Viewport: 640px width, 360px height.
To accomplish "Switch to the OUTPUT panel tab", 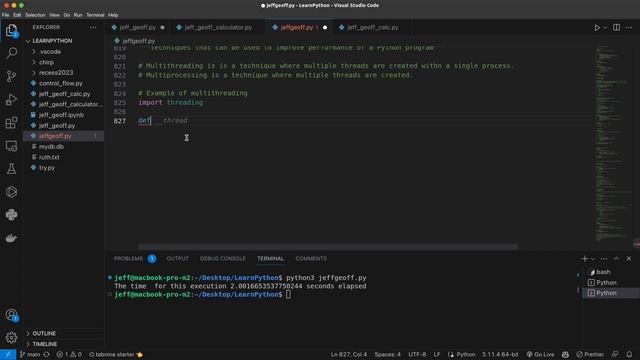I will click(178, 259).
